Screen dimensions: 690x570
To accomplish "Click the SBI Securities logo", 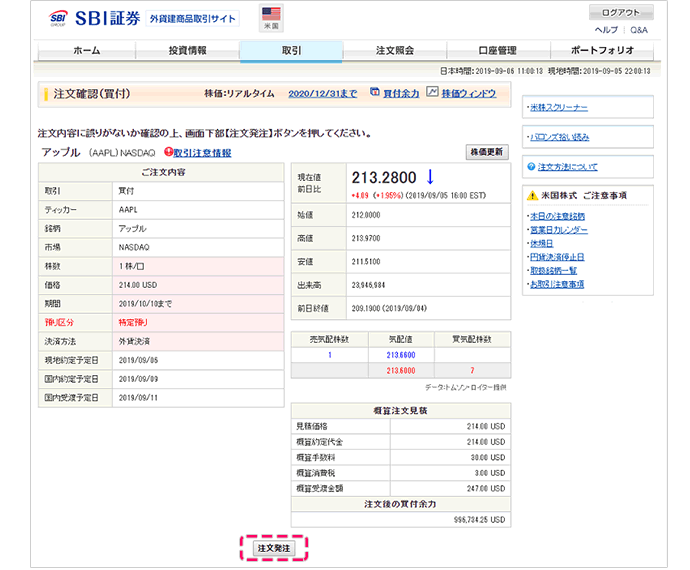I will pos(94,18).
